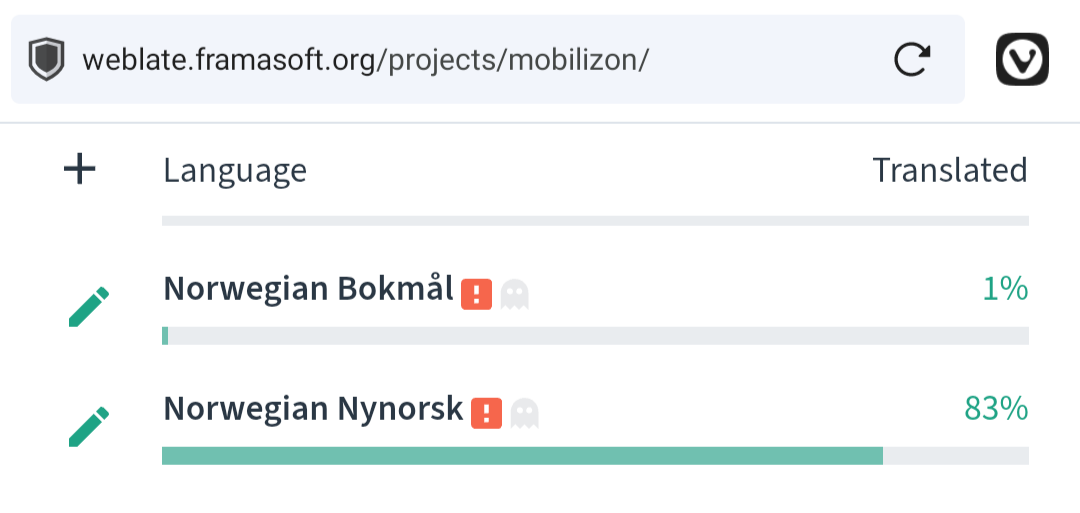
Task: Click the red alert icon beside Norwegian Bokmål
Action: (477, 294)
